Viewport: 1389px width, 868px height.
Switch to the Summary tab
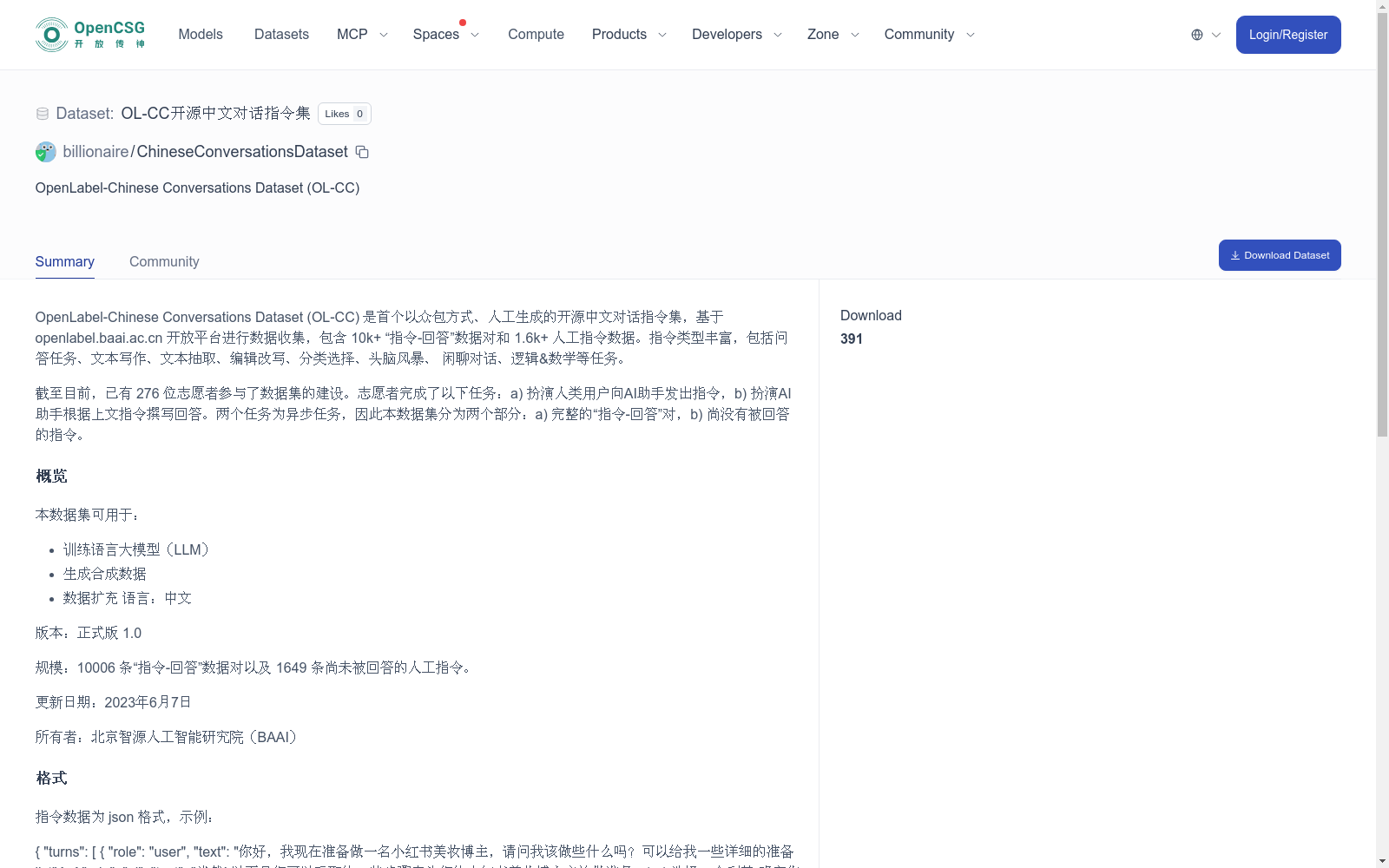(x=65, y=262)
